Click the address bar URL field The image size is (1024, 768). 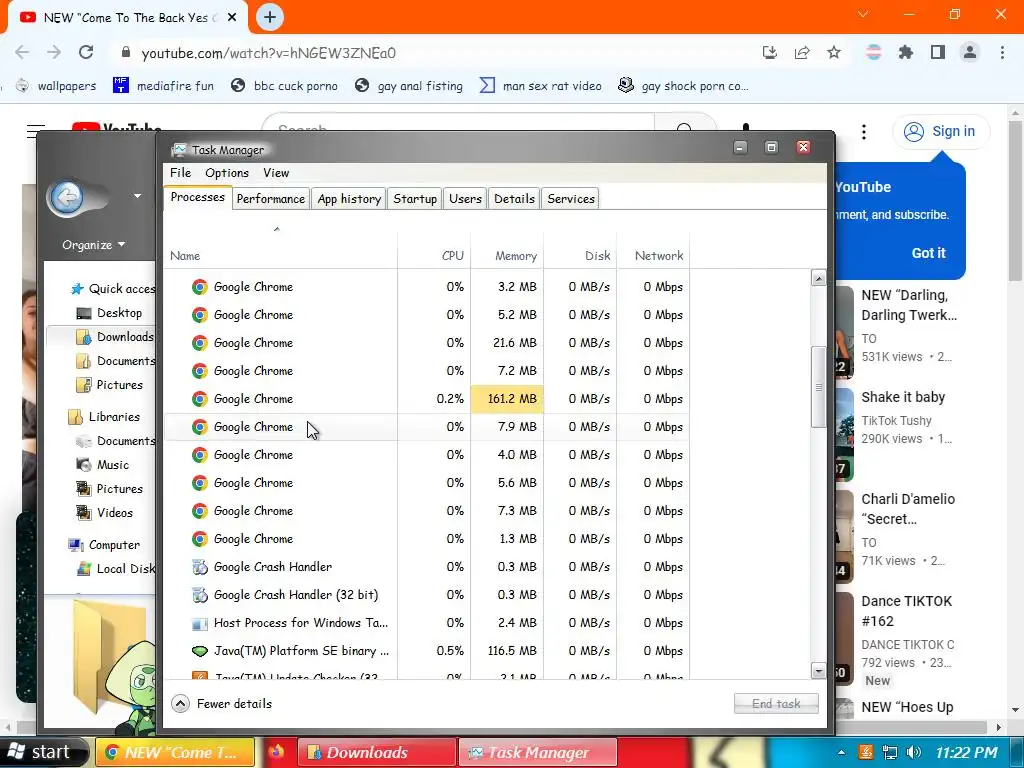click(431, 53)
